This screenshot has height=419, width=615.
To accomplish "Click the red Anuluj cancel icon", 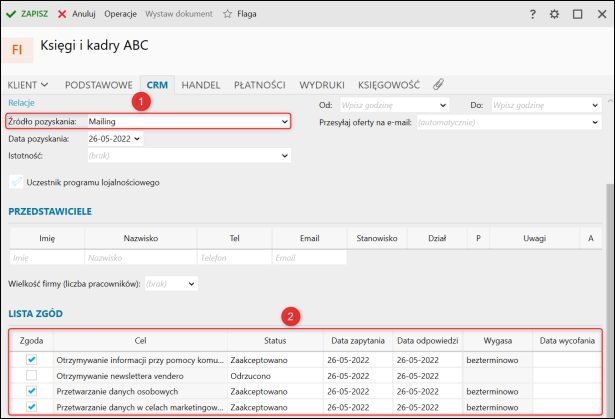I will [x=63, y=14].
